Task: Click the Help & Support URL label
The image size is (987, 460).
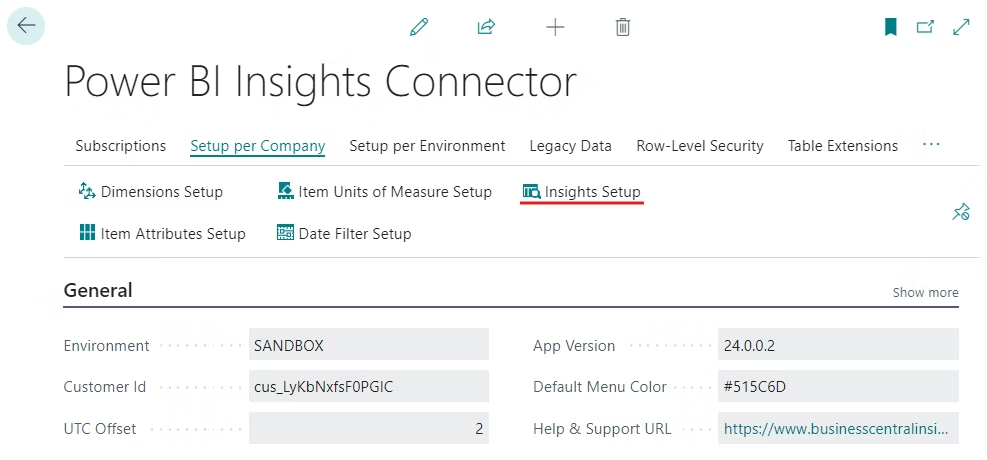Action: 602,429
